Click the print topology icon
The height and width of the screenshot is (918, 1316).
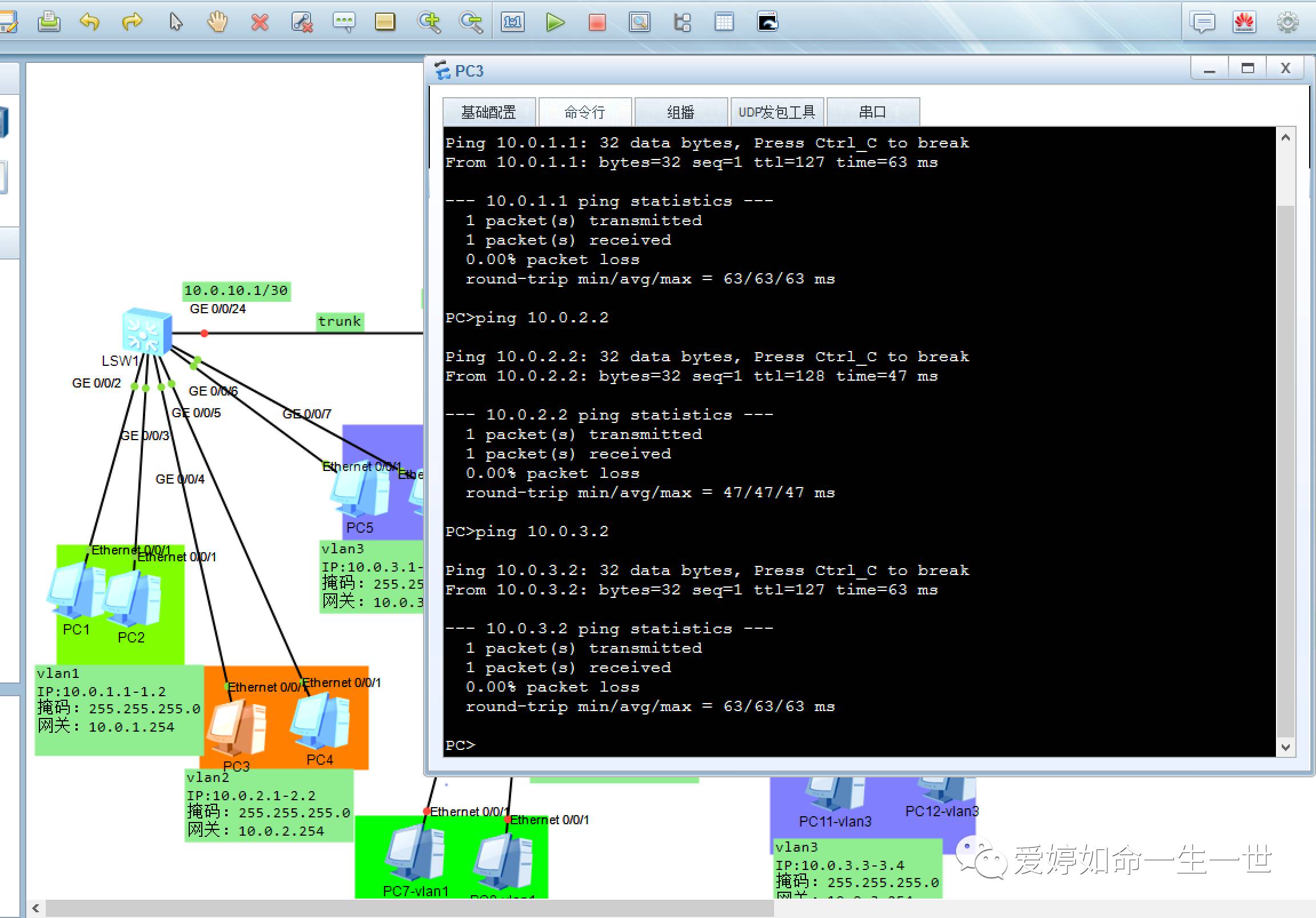49,22
